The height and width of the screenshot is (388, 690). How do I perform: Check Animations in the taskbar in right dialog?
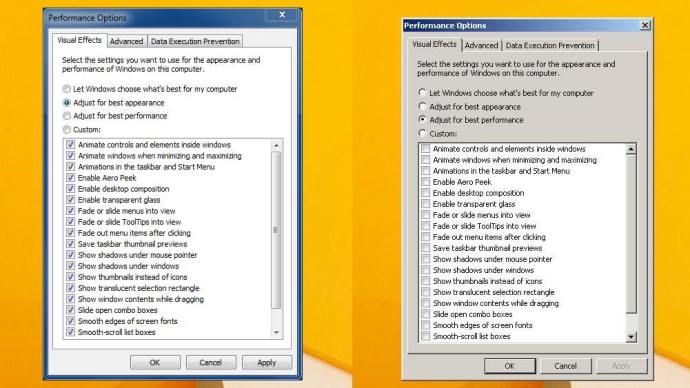click(x=426, y=171)
